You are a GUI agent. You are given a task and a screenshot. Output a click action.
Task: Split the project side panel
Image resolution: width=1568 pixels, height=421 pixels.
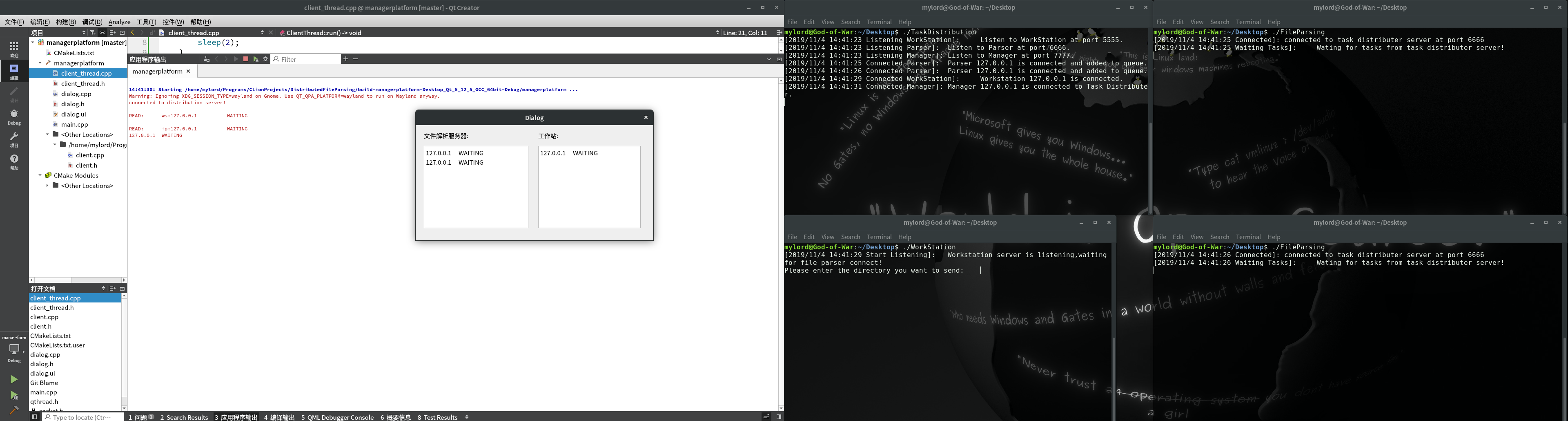112,32
